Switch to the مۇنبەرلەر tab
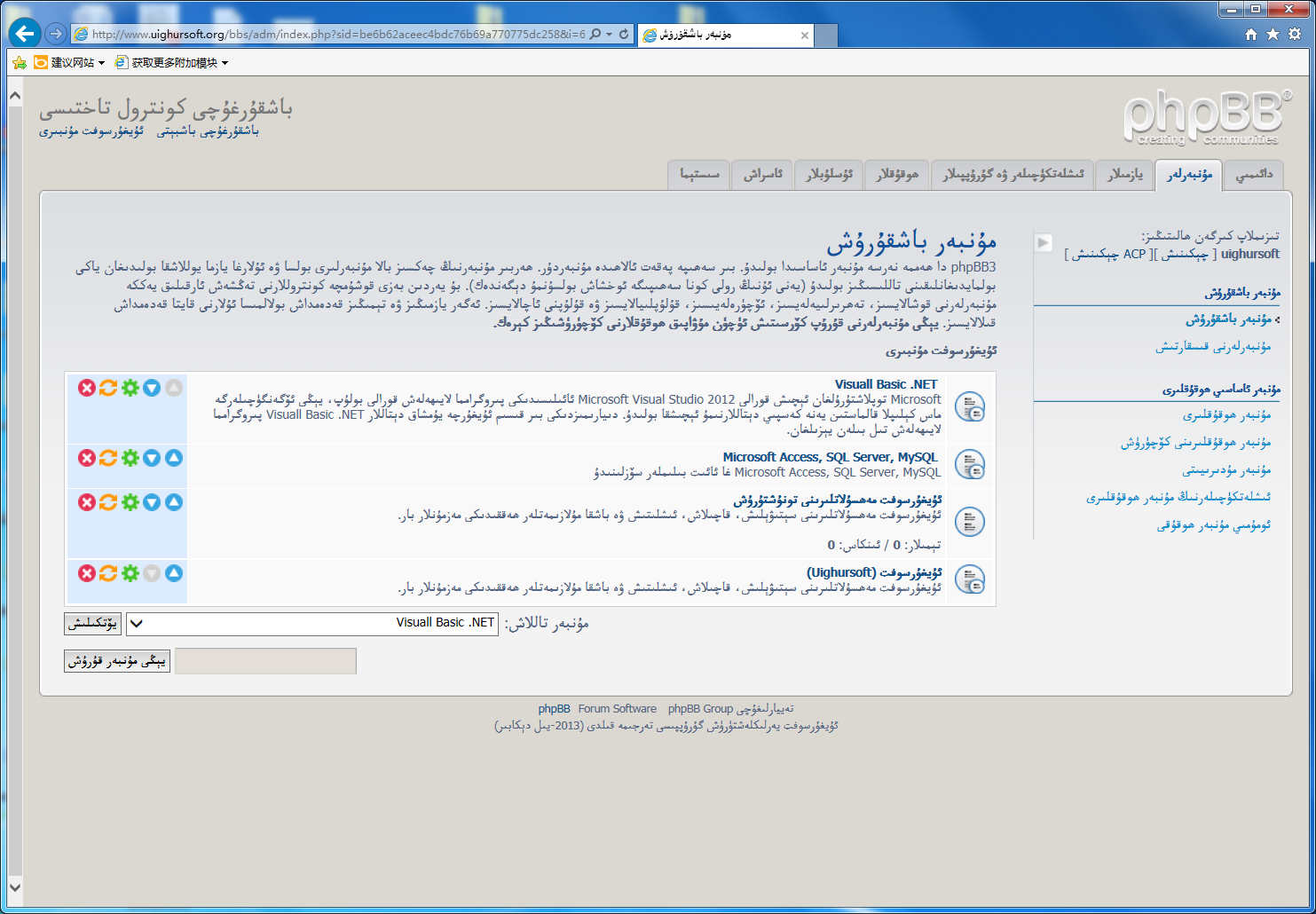The height and width of the screenshot is (914, 1316). point(1188,175)
